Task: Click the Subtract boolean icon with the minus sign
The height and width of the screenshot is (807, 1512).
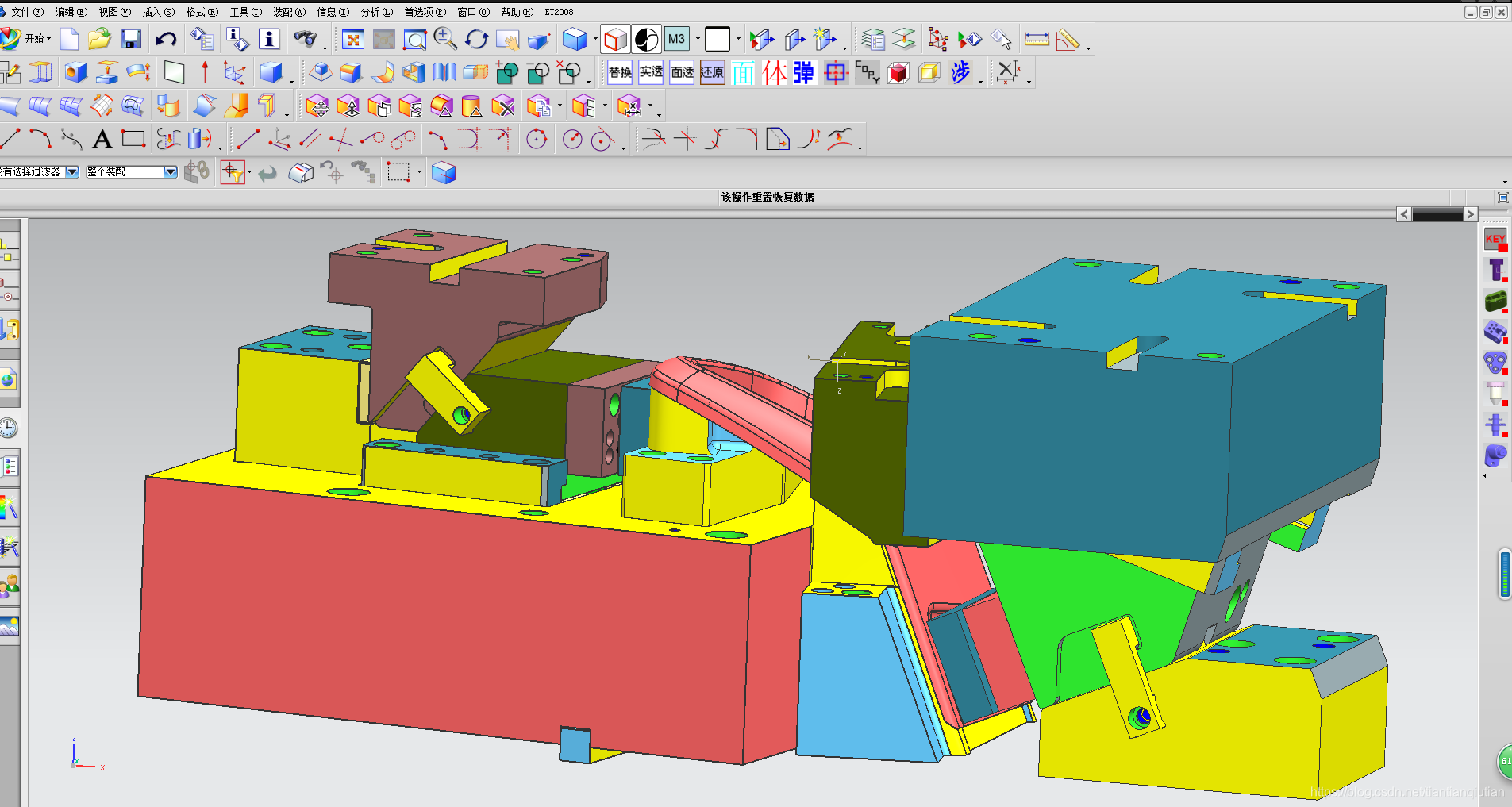Action: 538,72
